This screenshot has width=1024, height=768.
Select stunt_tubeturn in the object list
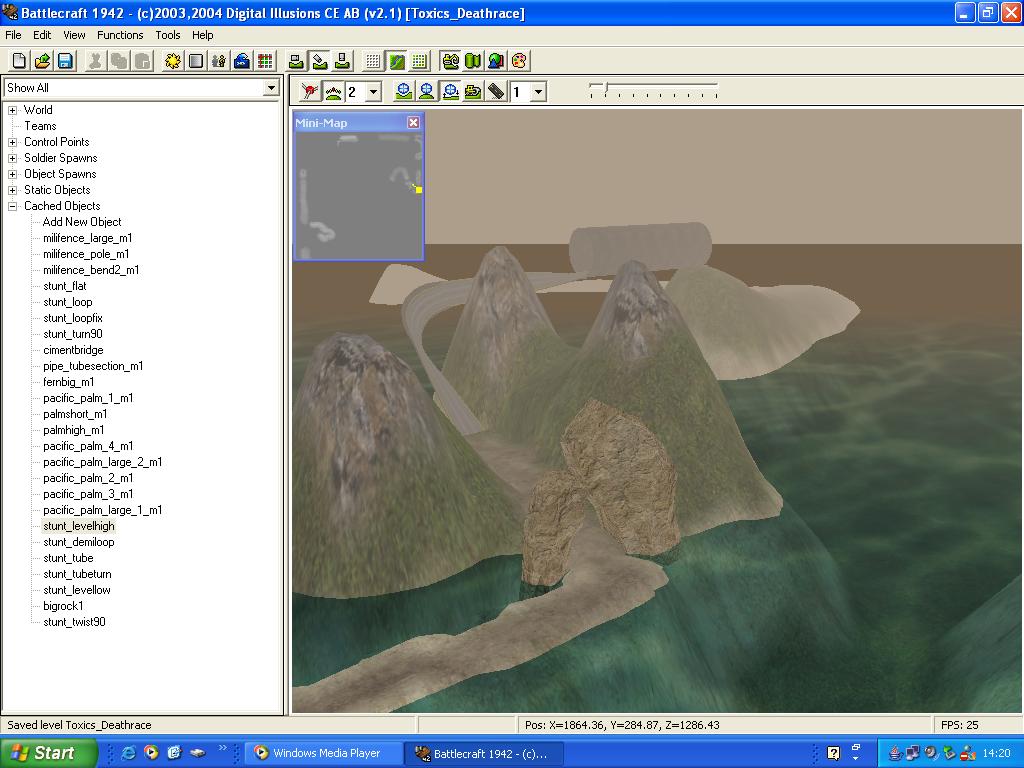[x=77, y=574]
